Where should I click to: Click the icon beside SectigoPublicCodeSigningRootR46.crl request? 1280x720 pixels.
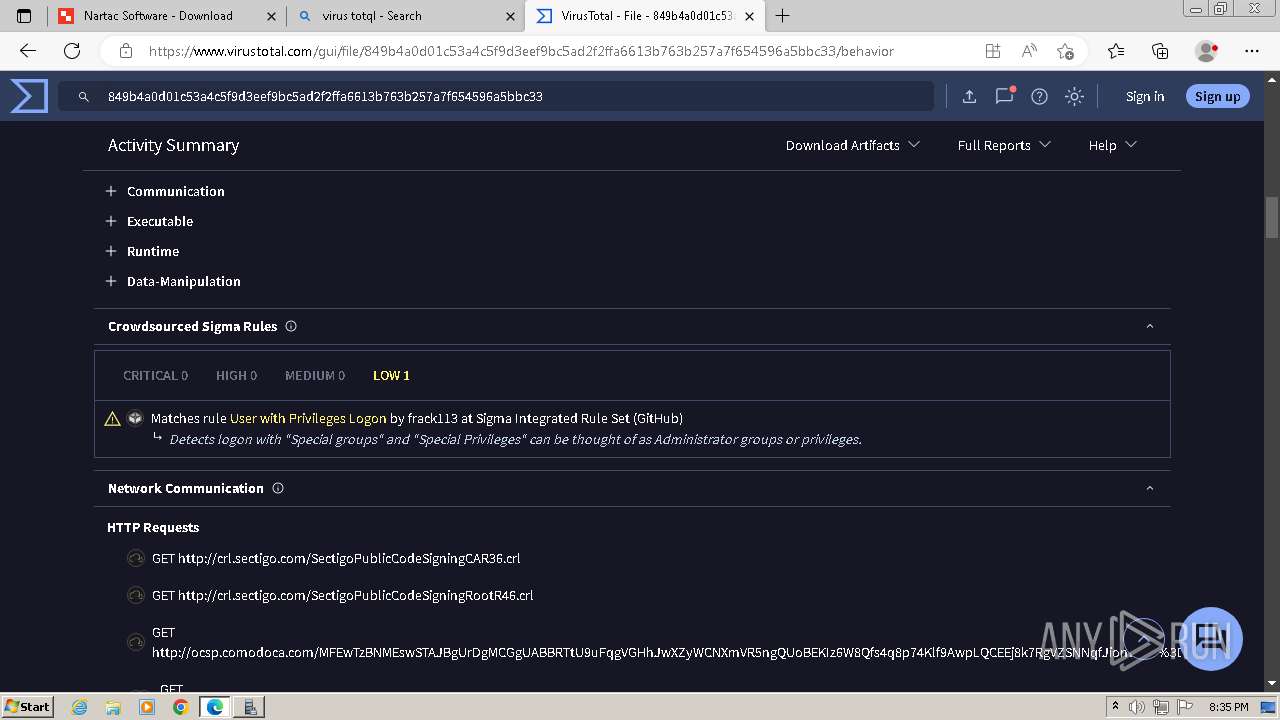point(136,595)
